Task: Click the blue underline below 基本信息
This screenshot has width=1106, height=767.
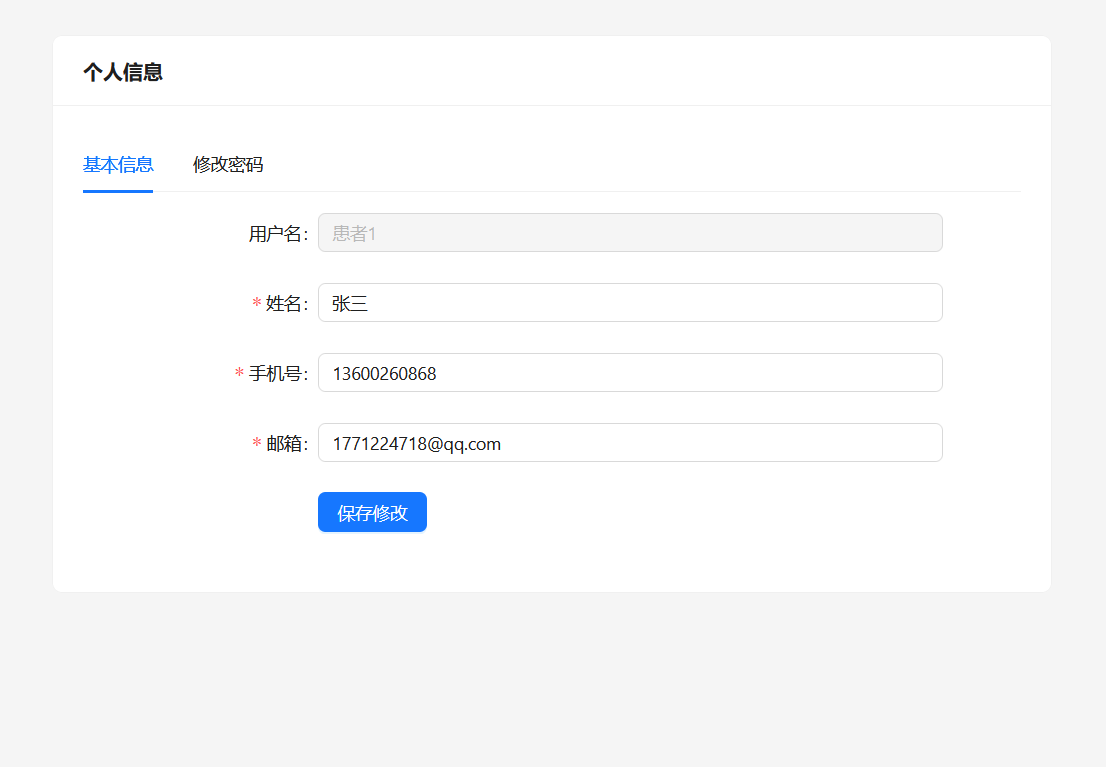Action: [x=118, y=190]
